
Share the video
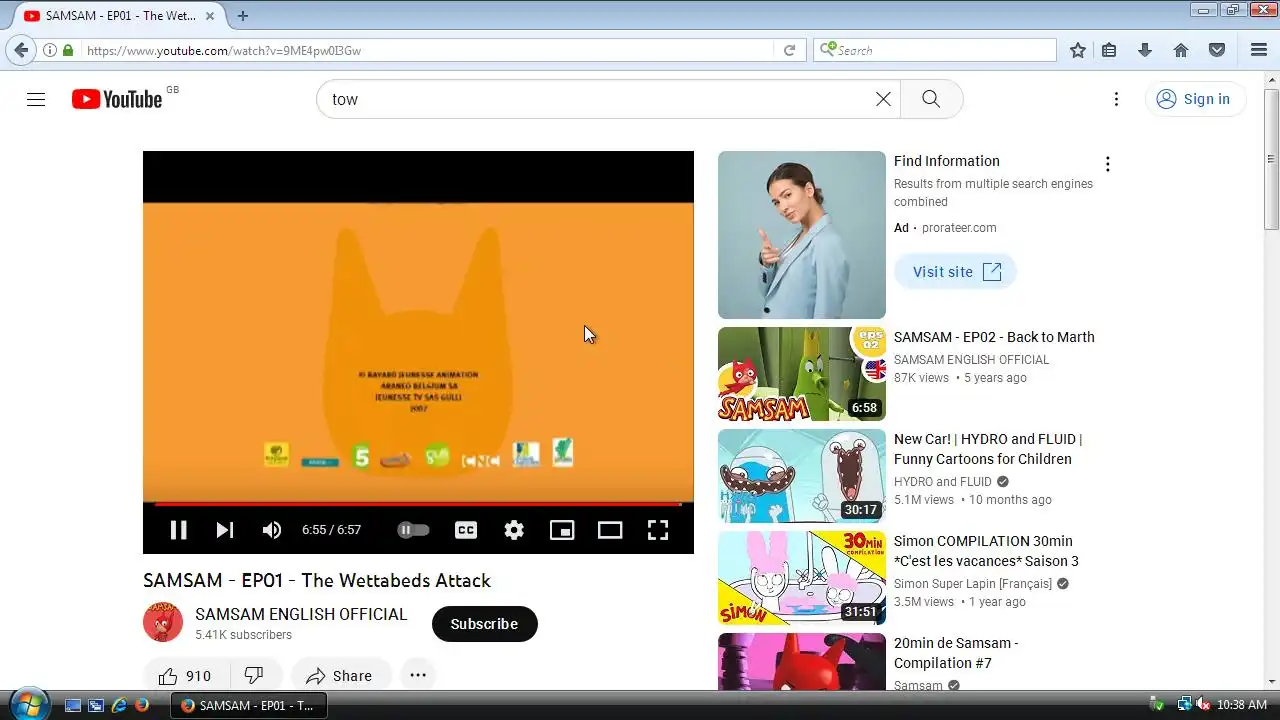pos(340,676)
